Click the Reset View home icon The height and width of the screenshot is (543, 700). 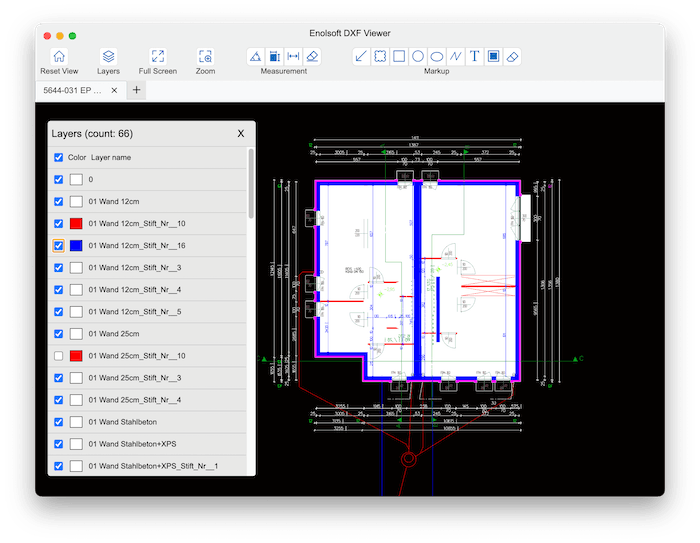[59, 57]
